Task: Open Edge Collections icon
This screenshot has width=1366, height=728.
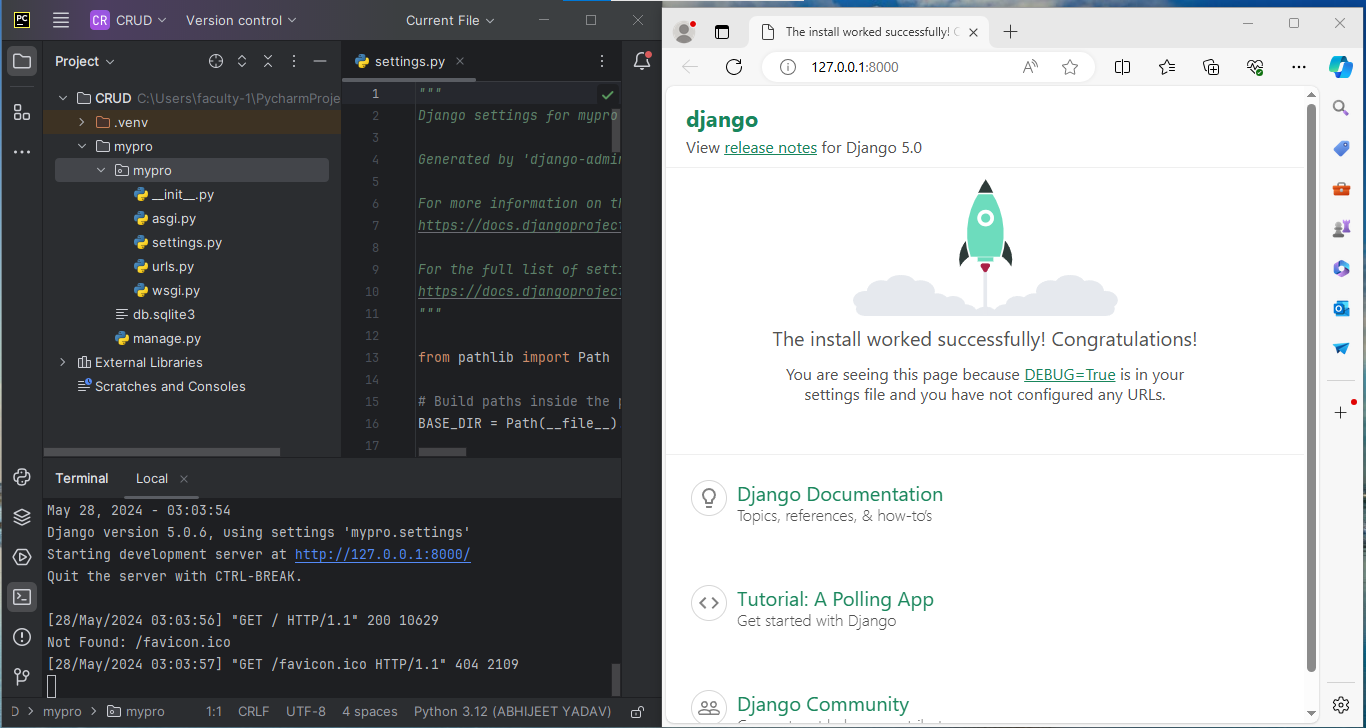Action: click(x=1211, y=67)
